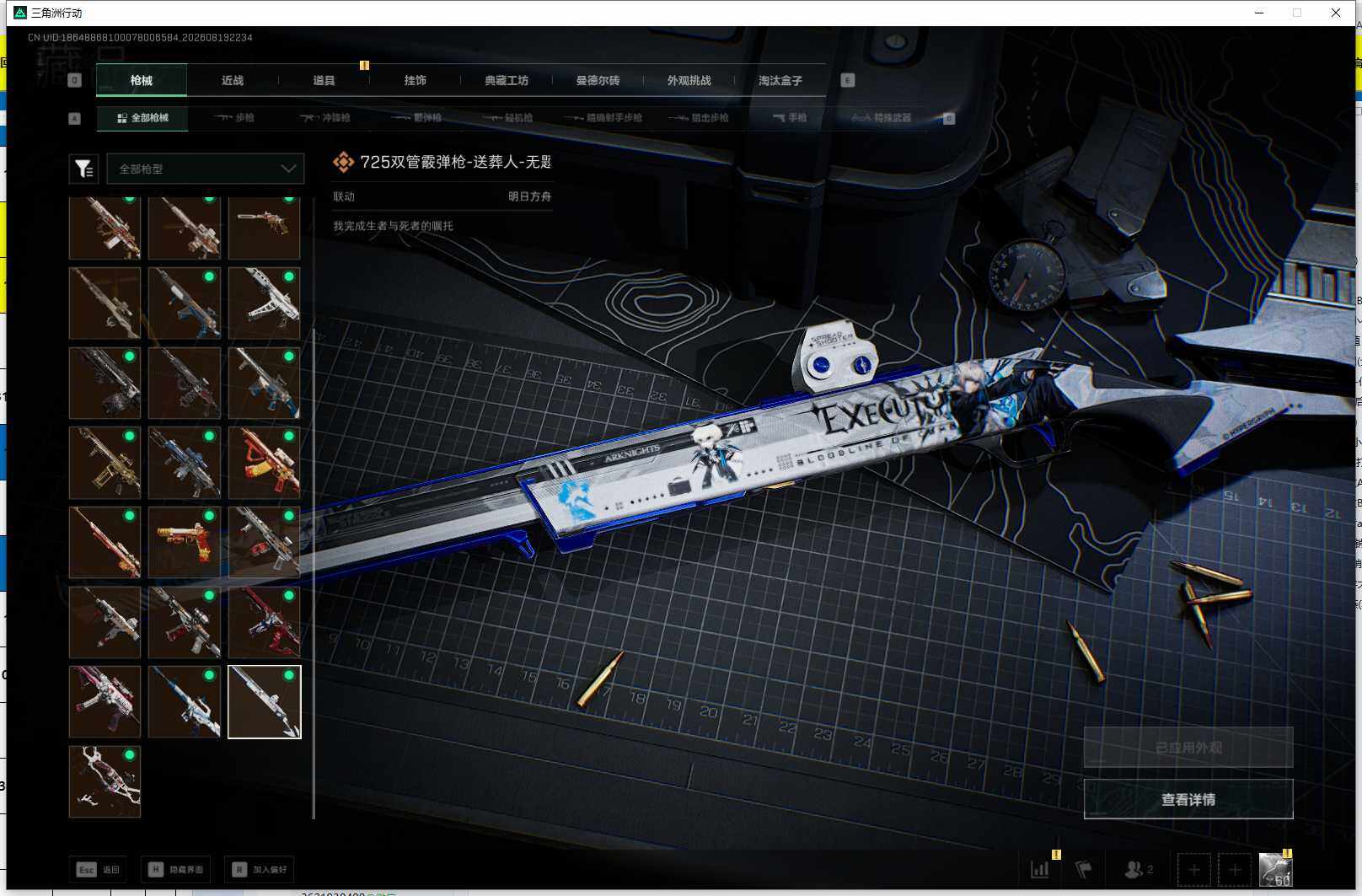Open the 道具 tab
The image size is (1362, 896).
(324, 81)
